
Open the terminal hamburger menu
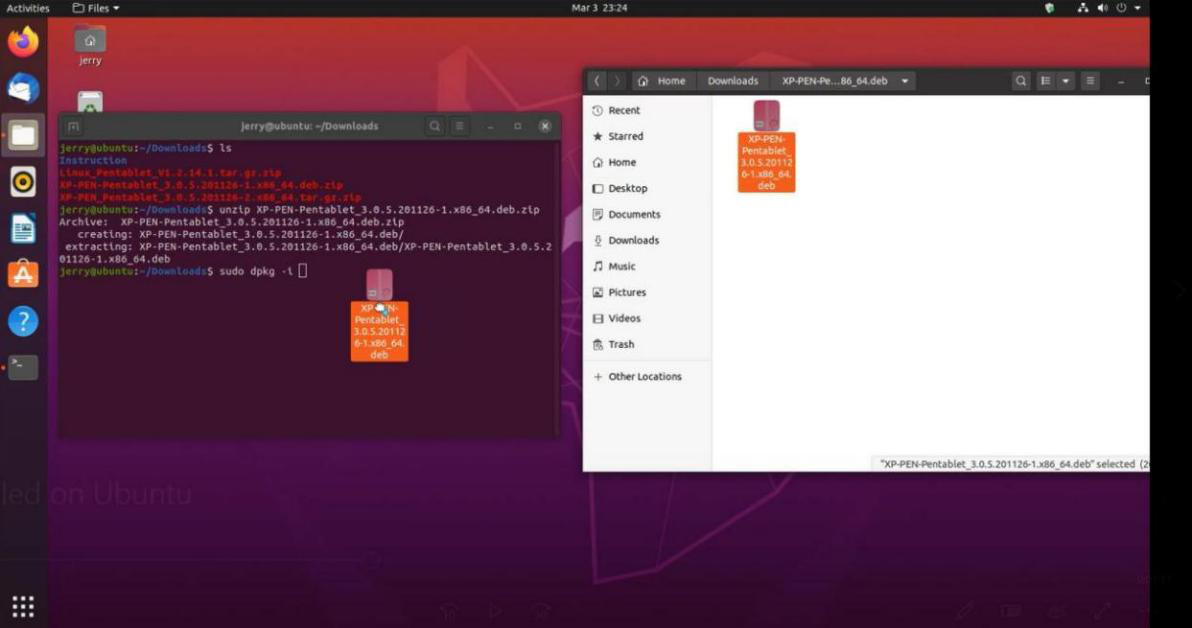coord(459,126)
